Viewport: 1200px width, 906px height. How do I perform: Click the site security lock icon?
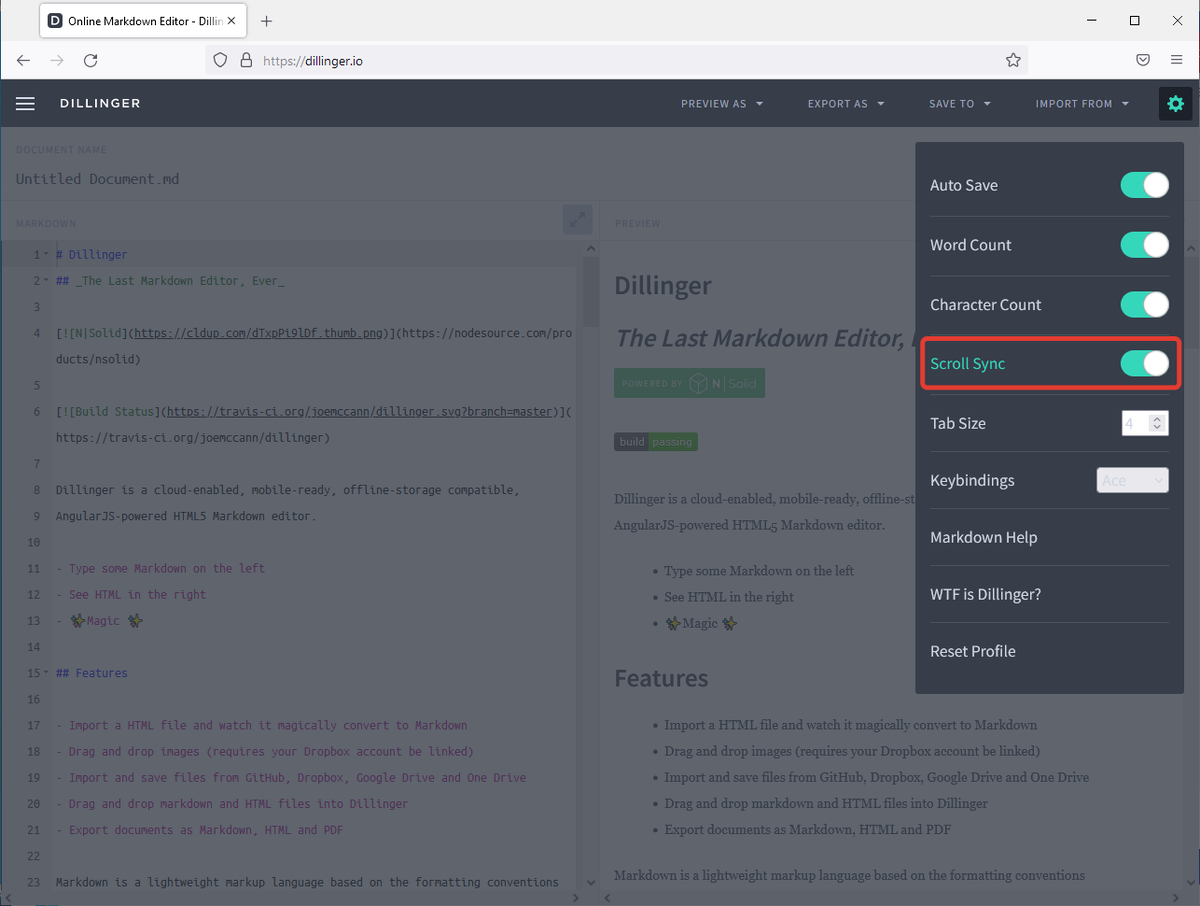(x=246, y=60)
